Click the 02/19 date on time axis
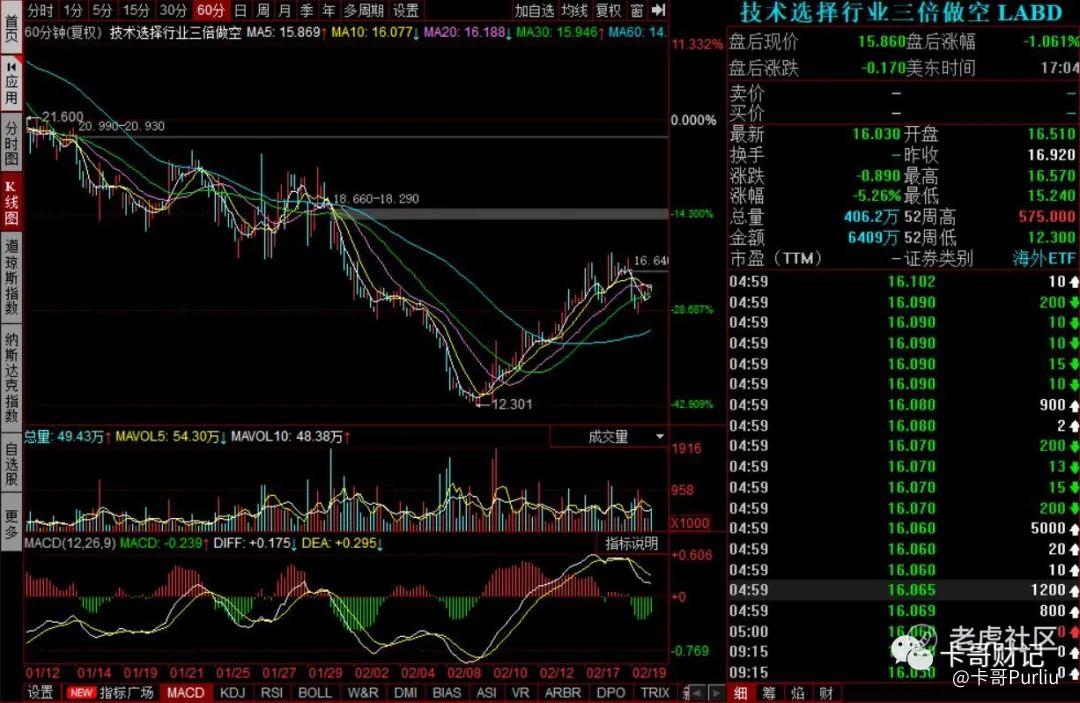Viewport: 1080px width, 703px height. [649, 672]
